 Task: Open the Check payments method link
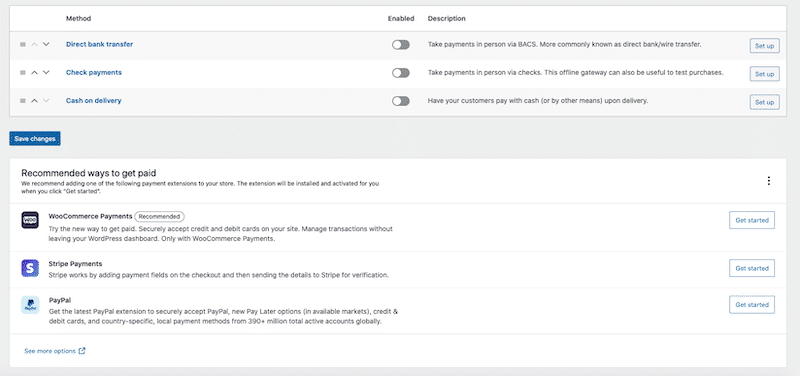pos(94,72)
